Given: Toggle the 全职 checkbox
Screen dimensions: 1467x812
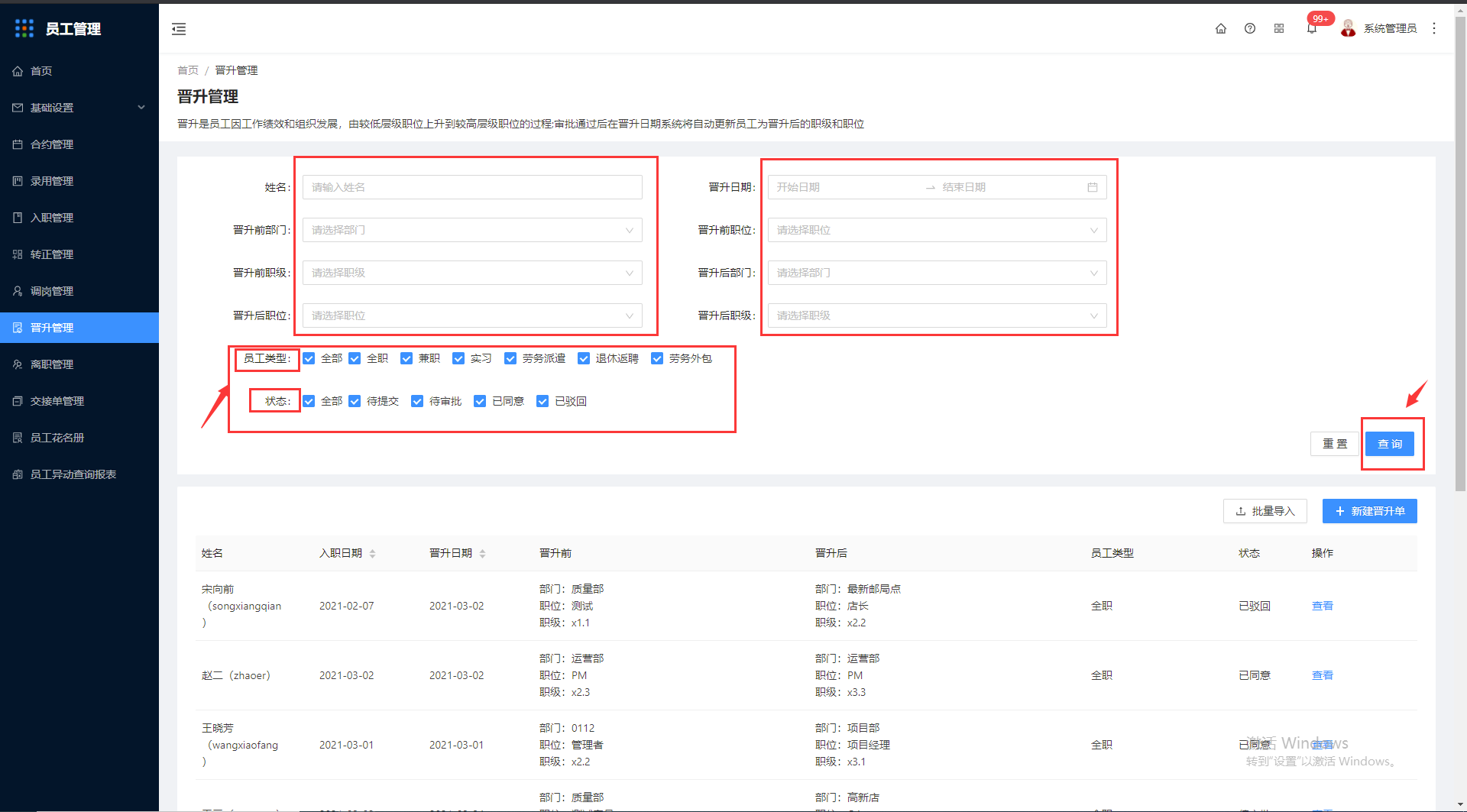Looking at the screenshot, I should (355, 358).
